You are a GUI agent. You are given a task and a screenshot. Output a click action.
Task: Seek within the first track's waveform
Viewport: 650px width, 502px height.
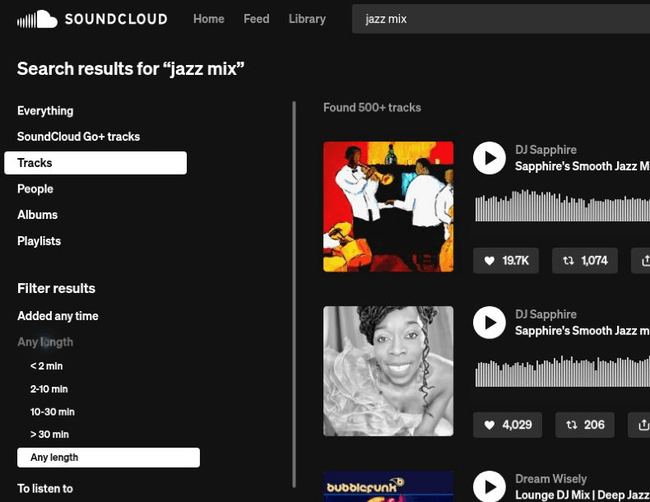(562, 206)
